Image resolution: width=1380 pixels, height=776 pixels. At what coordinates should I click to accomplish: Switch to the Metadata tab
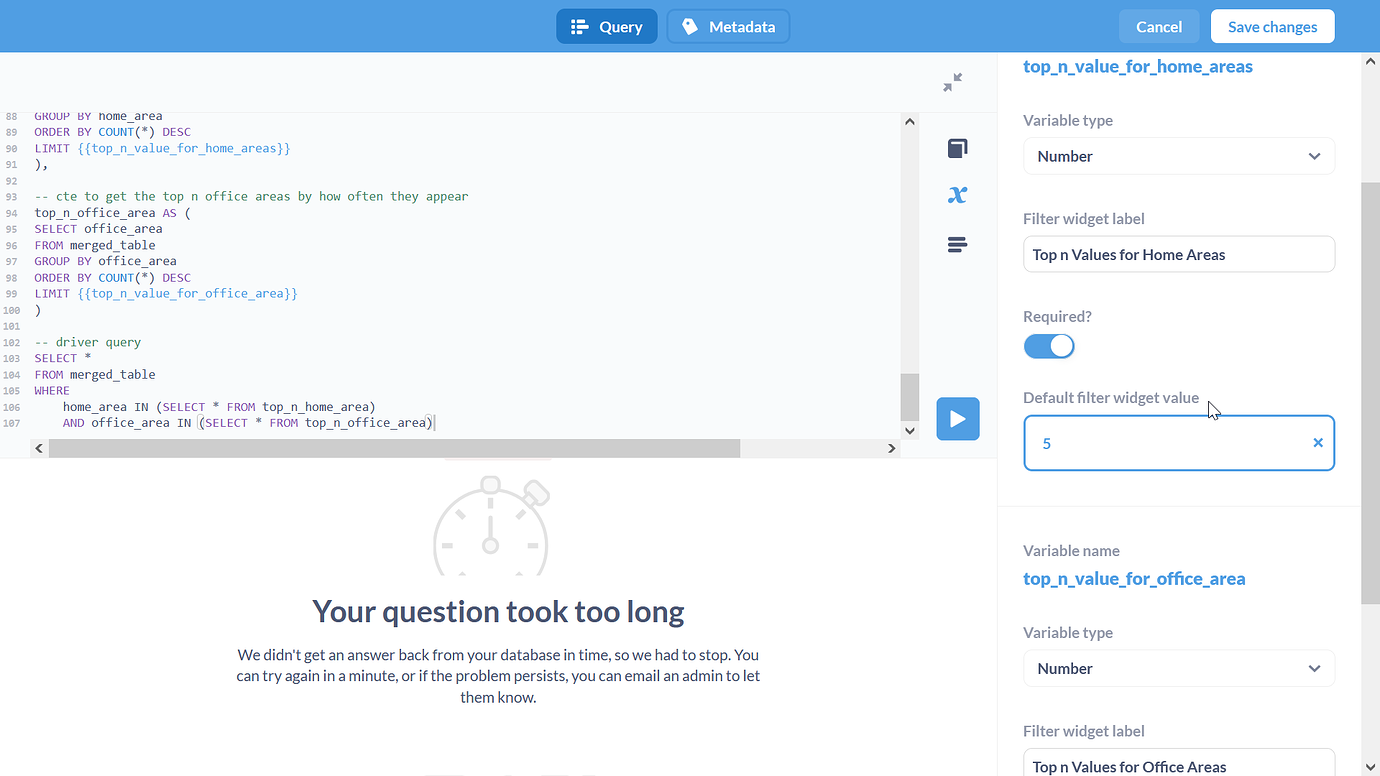tap(728, 27)
